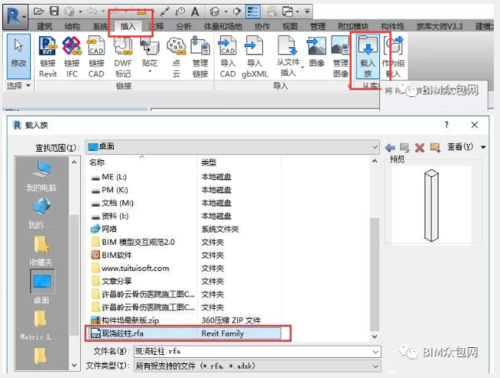Go back with the blue arrow icon
This screenshot has height=378, width=500.
390,147
